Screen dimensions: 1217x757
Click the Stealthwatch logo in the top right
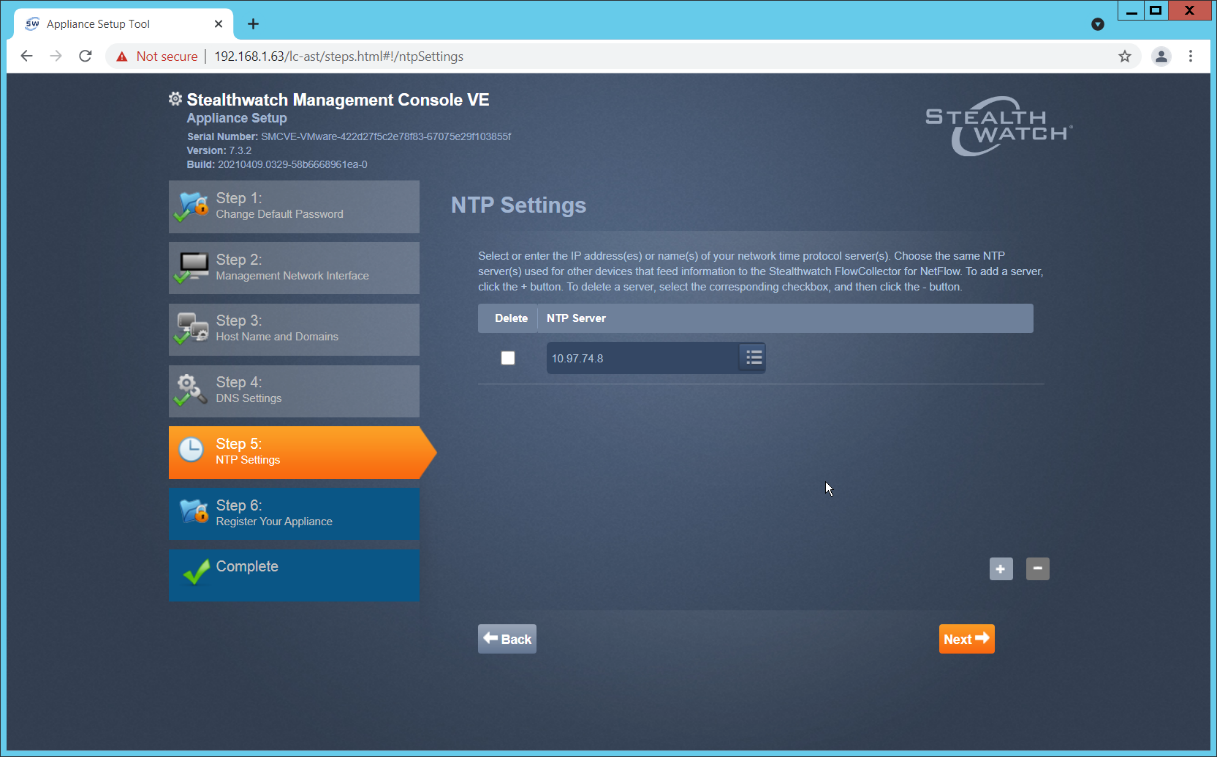pyautogui.click(x=997, y=125)
